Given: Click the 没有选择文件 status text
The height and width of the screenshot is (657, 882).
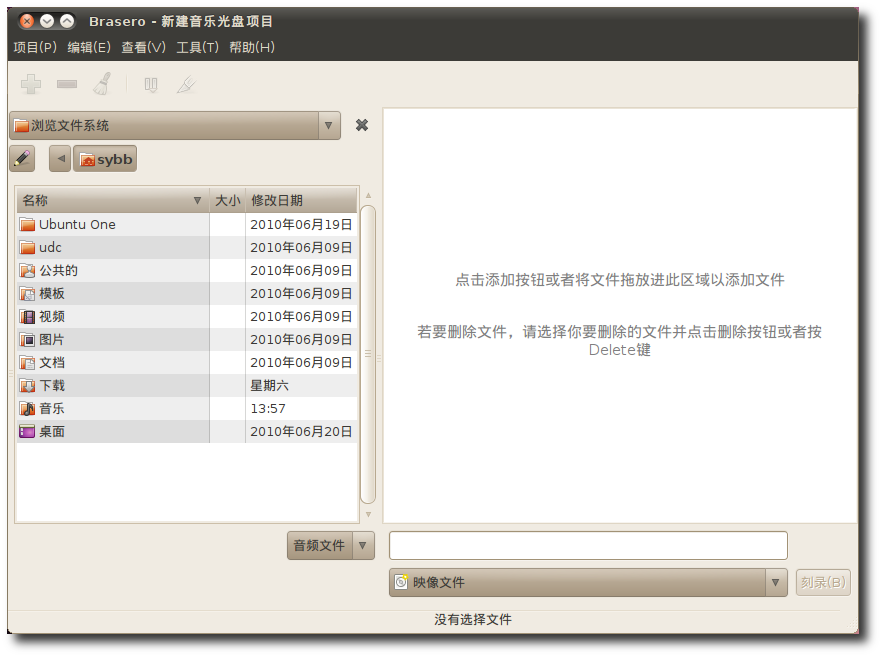Looking at the screenshot, I should (472, 619).
